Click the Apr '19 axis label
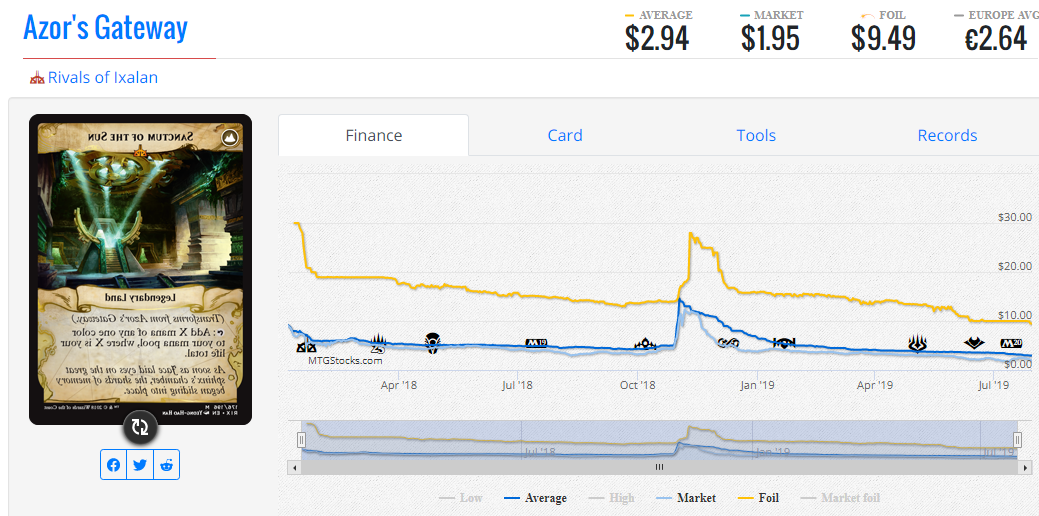 pyautogui.click(x=876, y=384)
